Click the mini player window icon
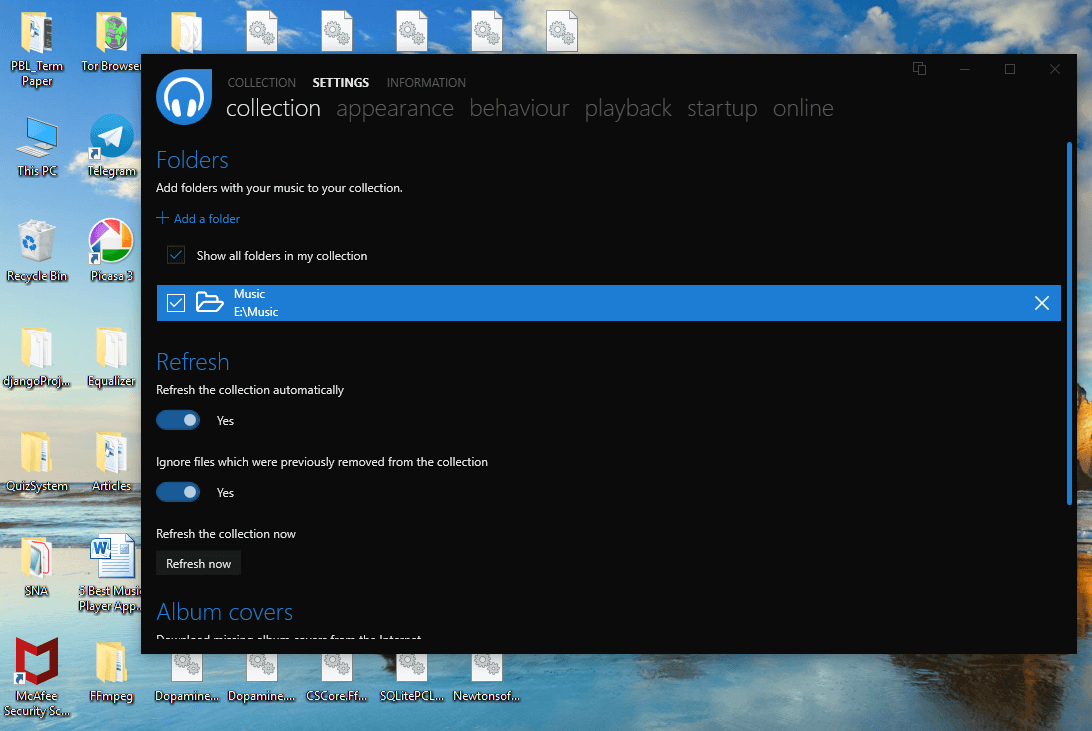Image resolution: width=1092 pixels, height=731 pixels. pos(919,69)
